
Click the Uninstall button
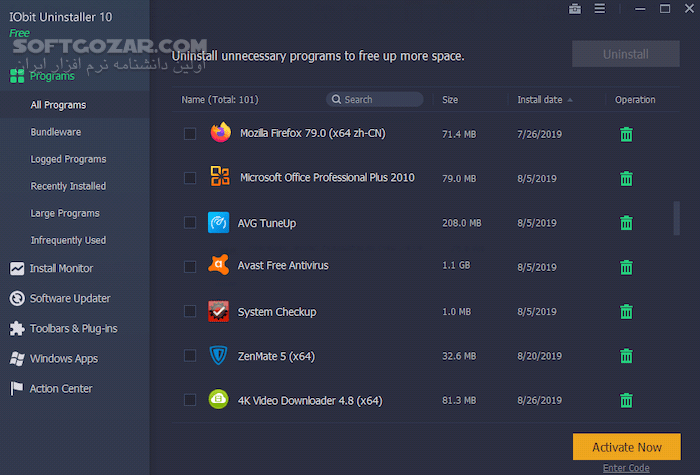626,54
